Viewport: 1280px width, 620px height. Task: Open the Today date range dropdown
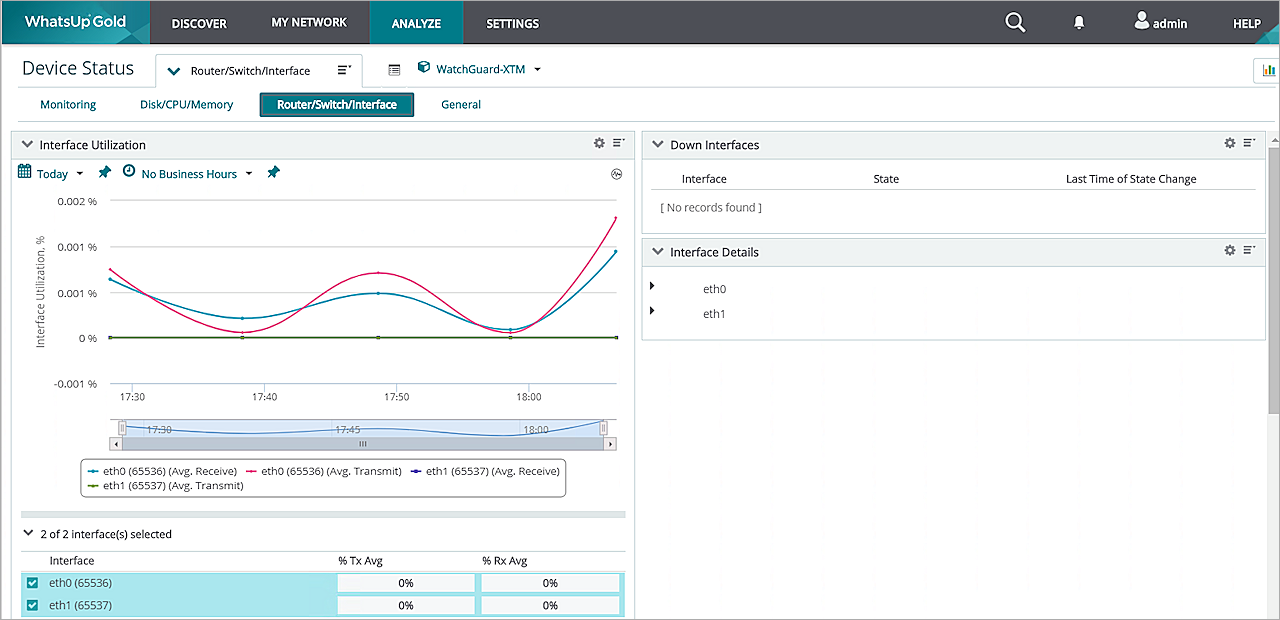click(x=52, y=174)
